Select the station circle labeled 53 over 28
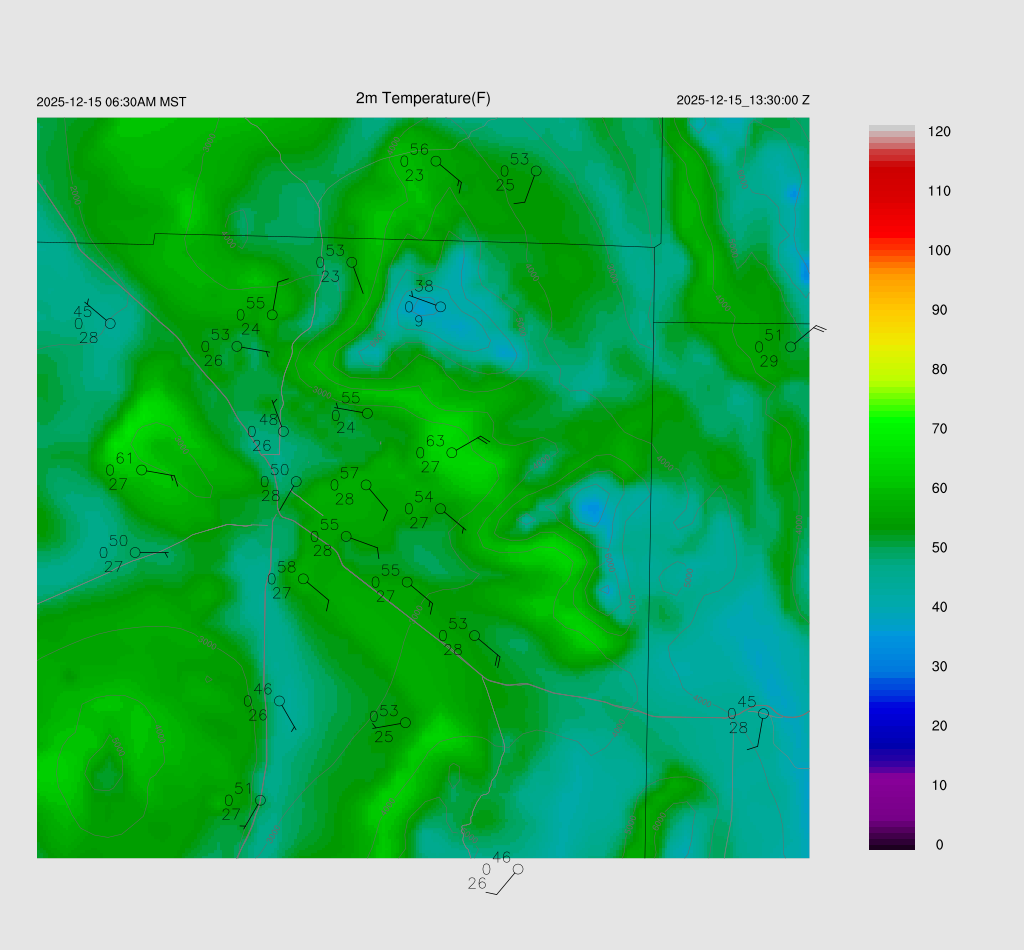The height and width of the screenshot is (950, 1024). 474,636
